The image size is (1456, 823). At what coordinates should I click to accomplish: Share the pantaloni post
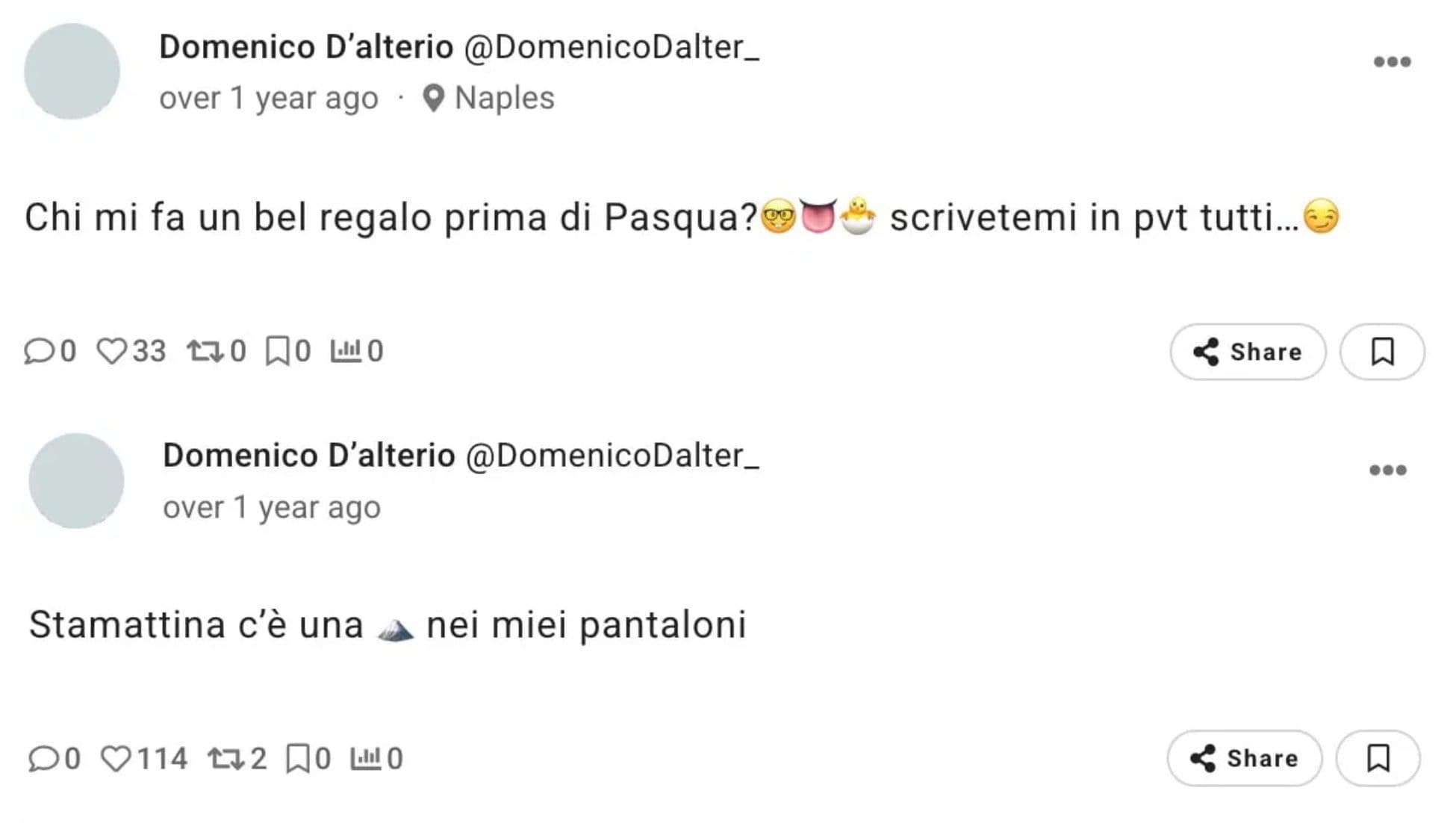(x=1244, y=757)
